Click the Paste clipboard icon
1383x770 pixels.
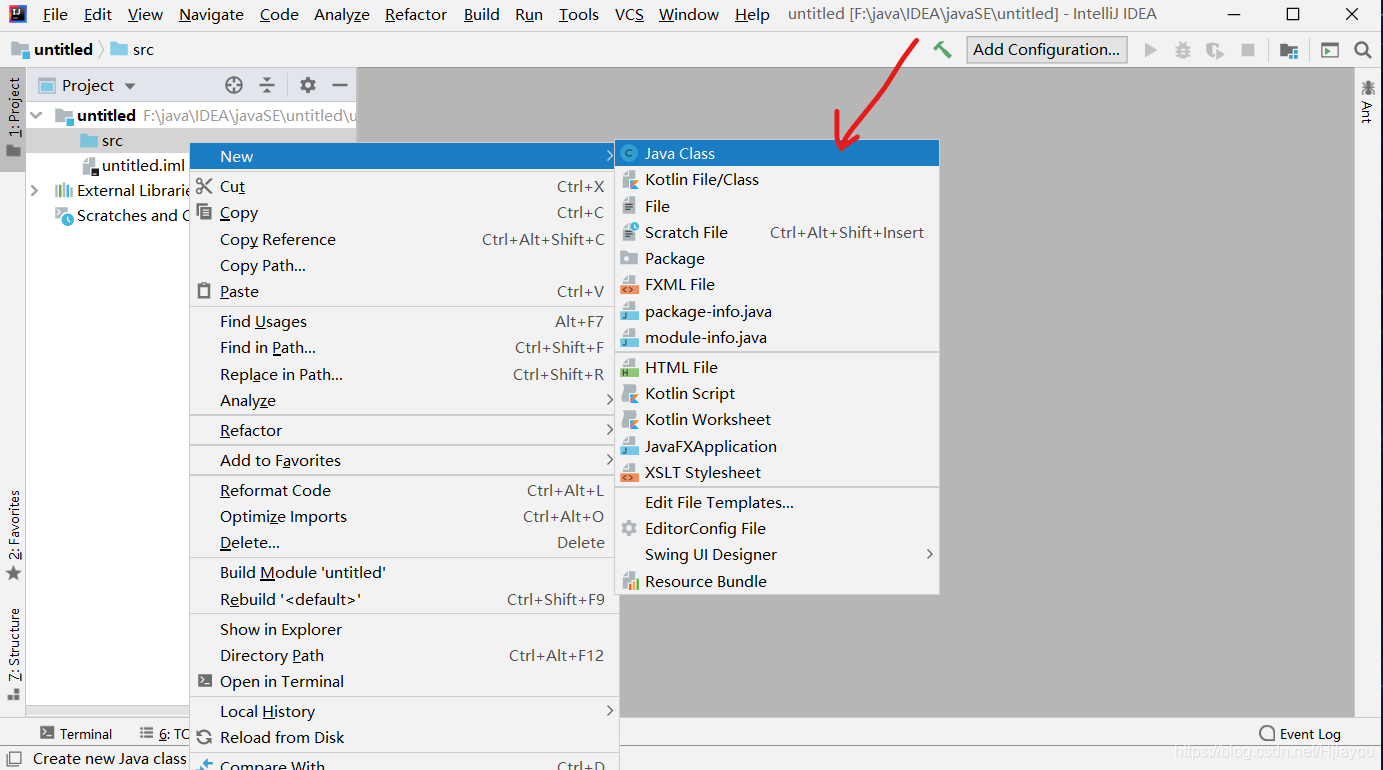[204, 291]
